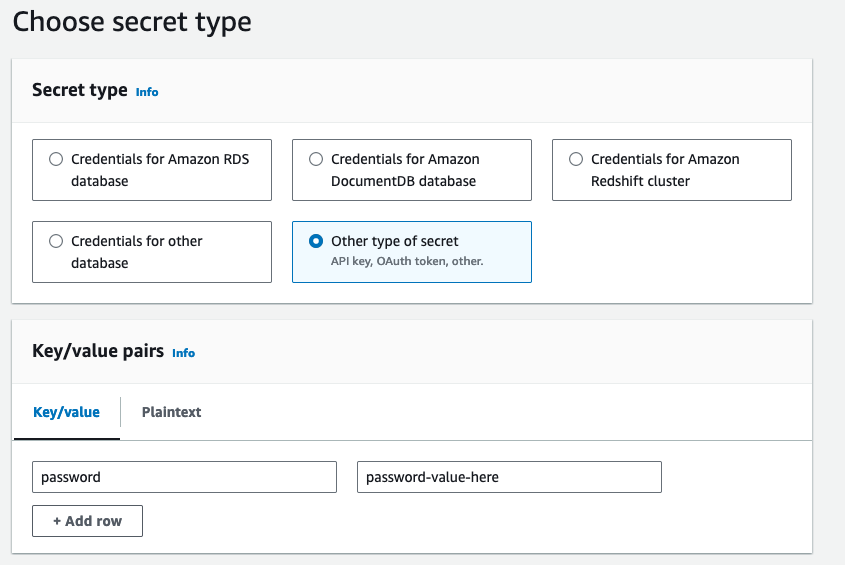Switch to the Key/value tab
This screenshot has width=845, height=565.
tap(66, 412)
